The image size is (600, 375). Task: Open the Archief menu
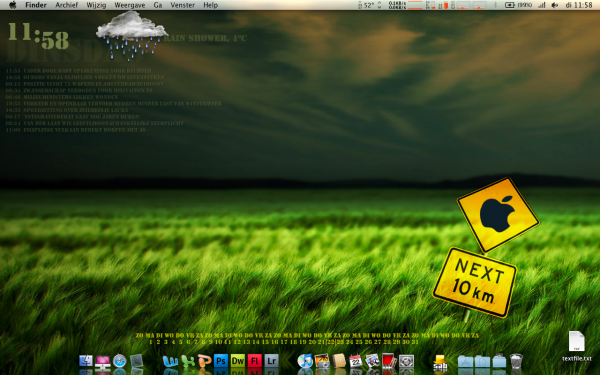[x=67, y=5]
